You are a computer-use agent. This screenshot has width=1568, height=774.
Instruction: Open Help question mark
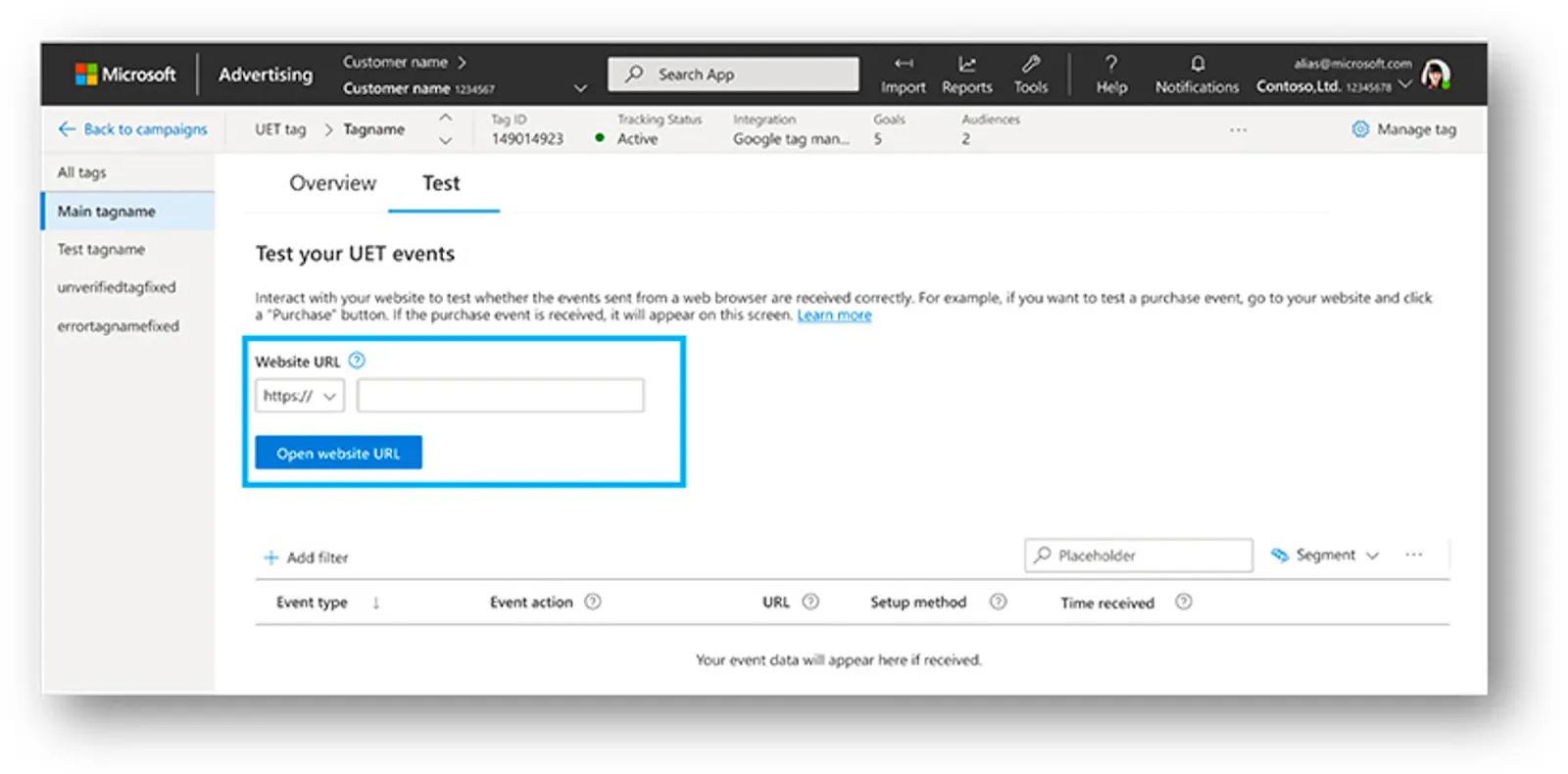click(1111, 64)
